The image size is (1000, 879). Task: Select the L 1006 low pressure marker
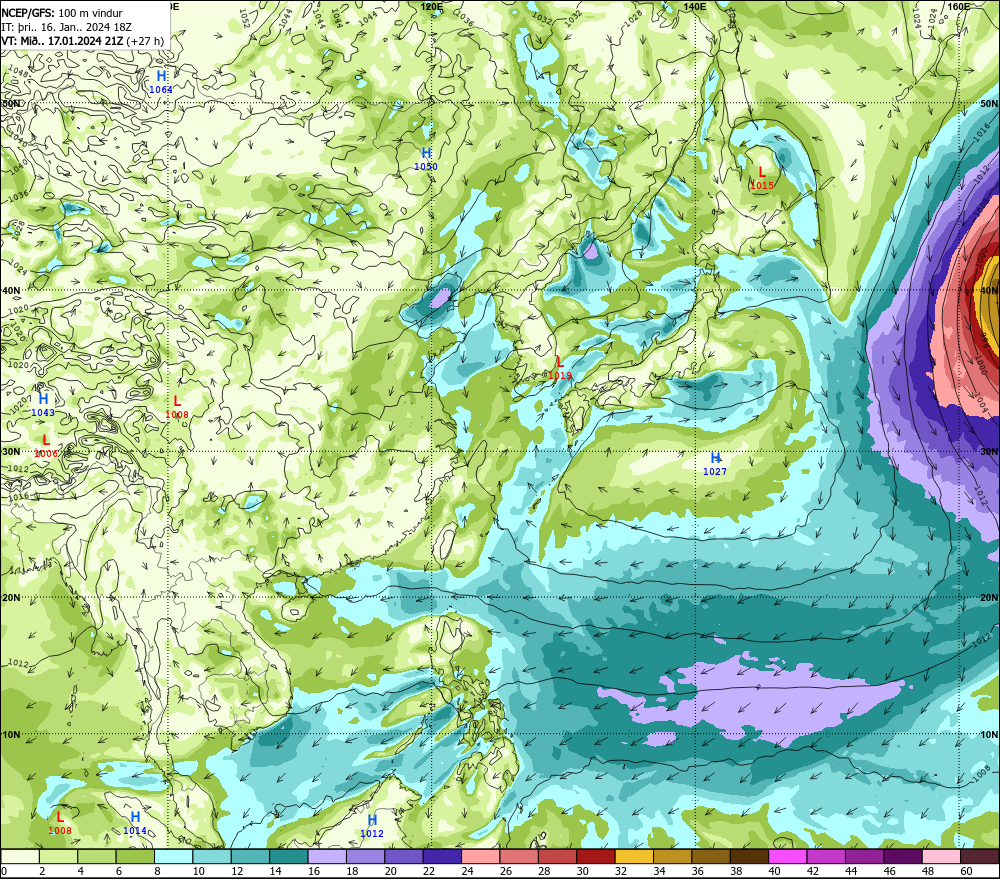46,447
